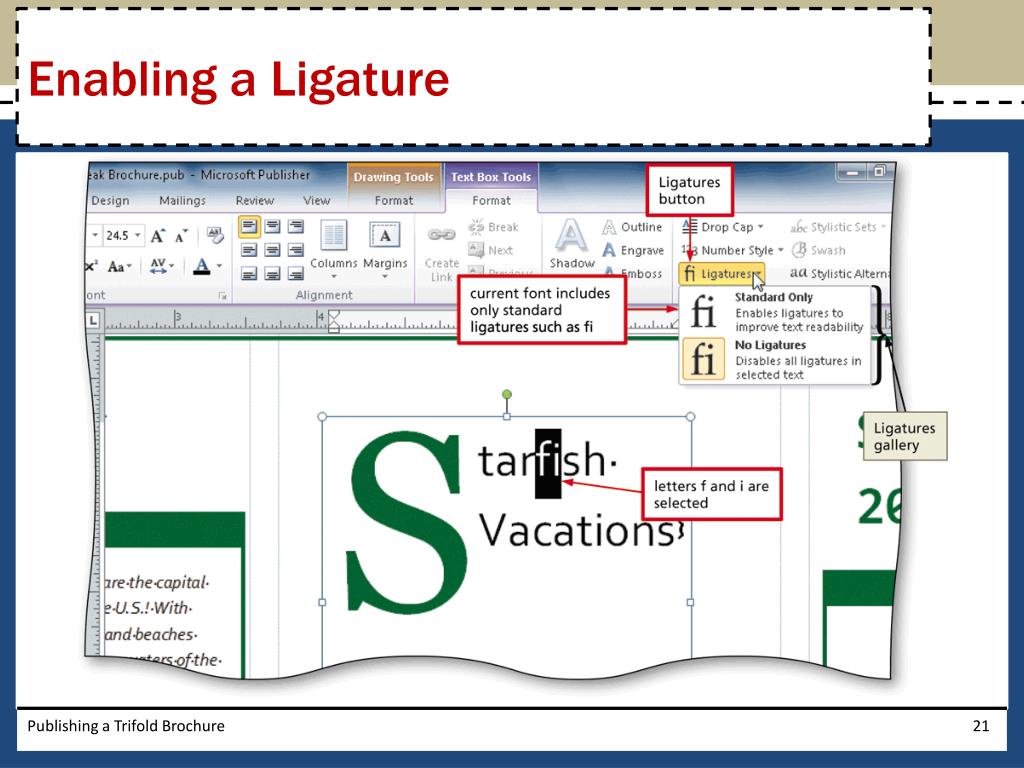Click the Alignment group label
The height and width of the screenshot is (768, 1024).
pyautogui.click(x=324, y=295)
